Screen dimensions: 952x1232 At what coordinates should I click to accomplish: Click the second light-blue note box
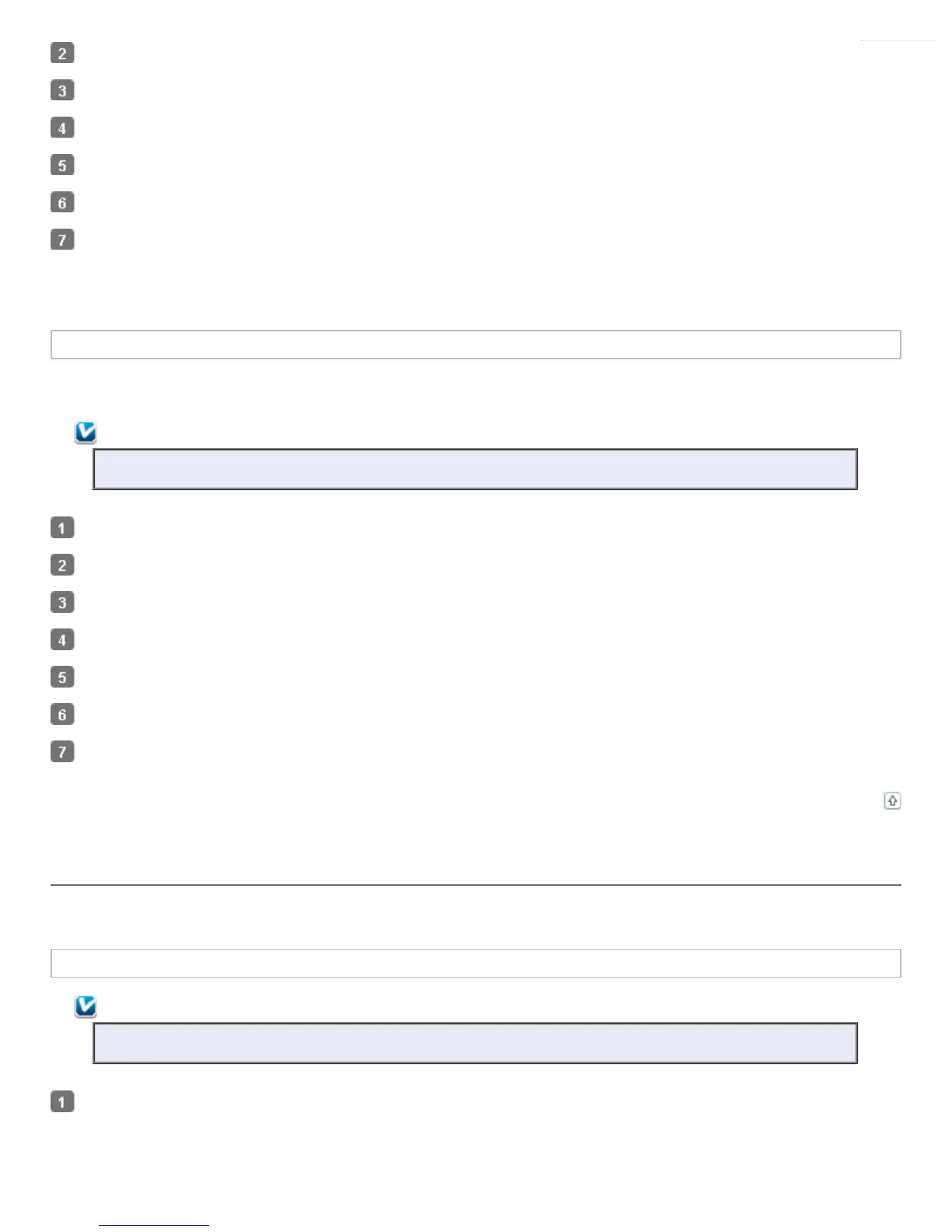(475, 1043)
